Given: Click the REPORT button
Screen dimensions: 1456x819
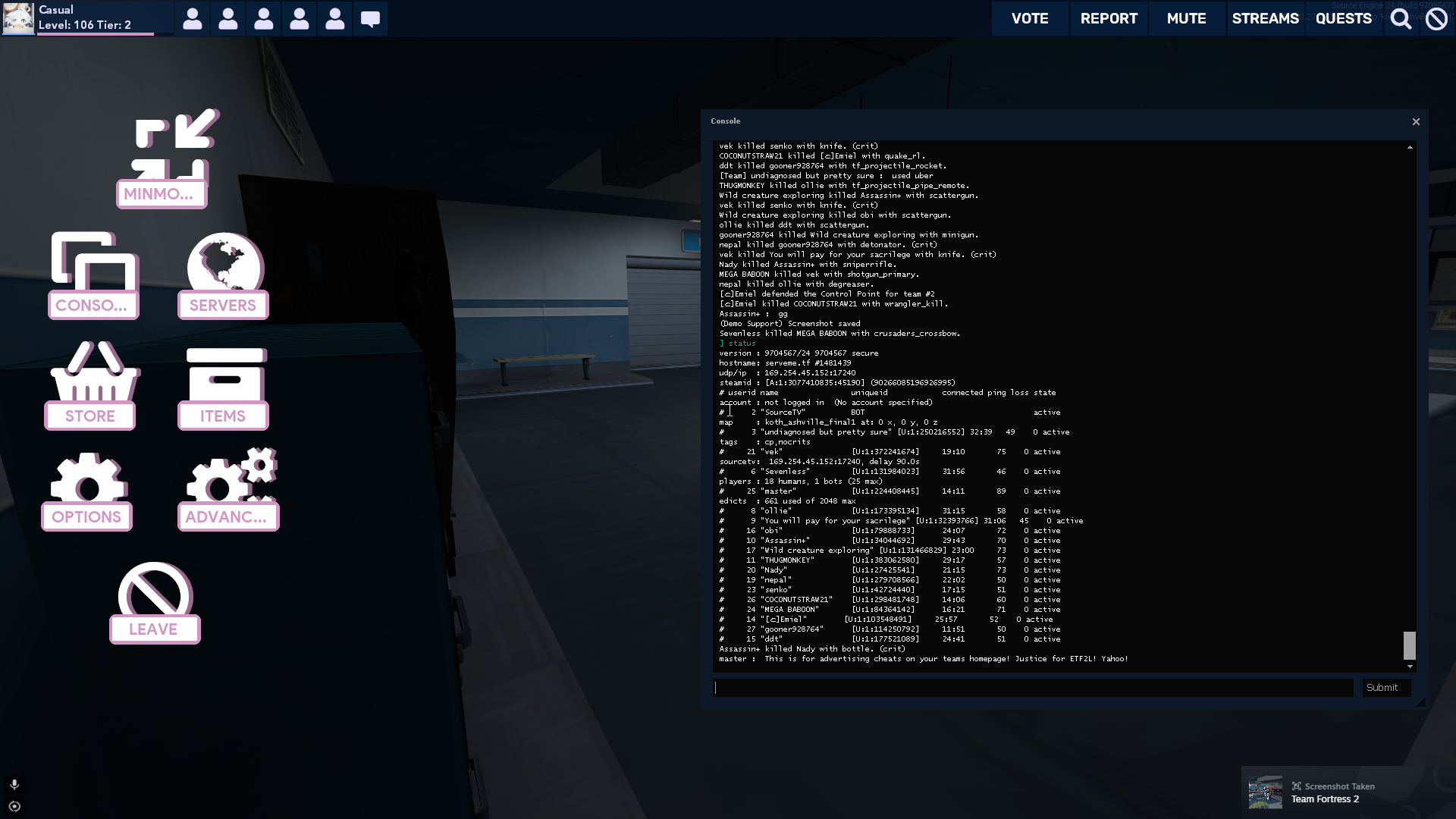Looking at the screenshot, I should coord(1108,18).
